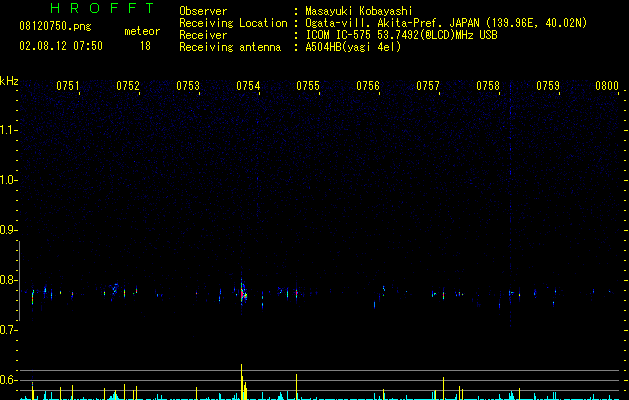Click the 1.0 kHz axis label

pyautogui.click(x=8, y=180)
